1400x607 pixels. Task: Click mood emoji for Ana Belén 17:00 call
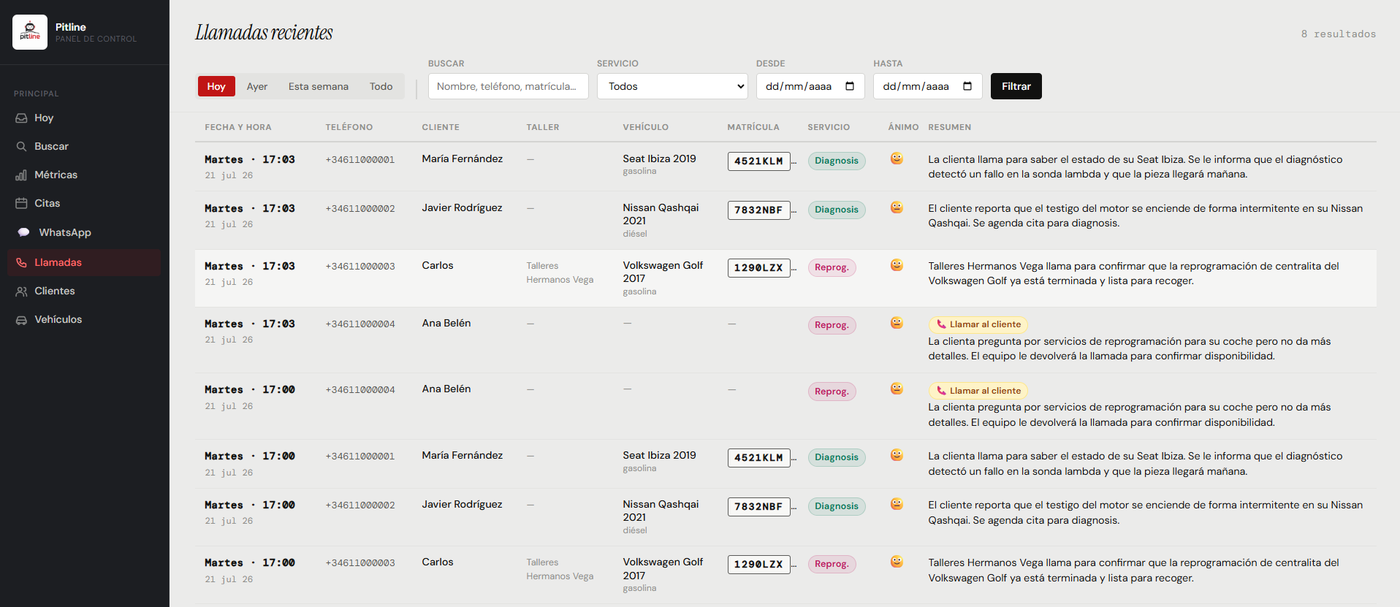pos(897,389)
